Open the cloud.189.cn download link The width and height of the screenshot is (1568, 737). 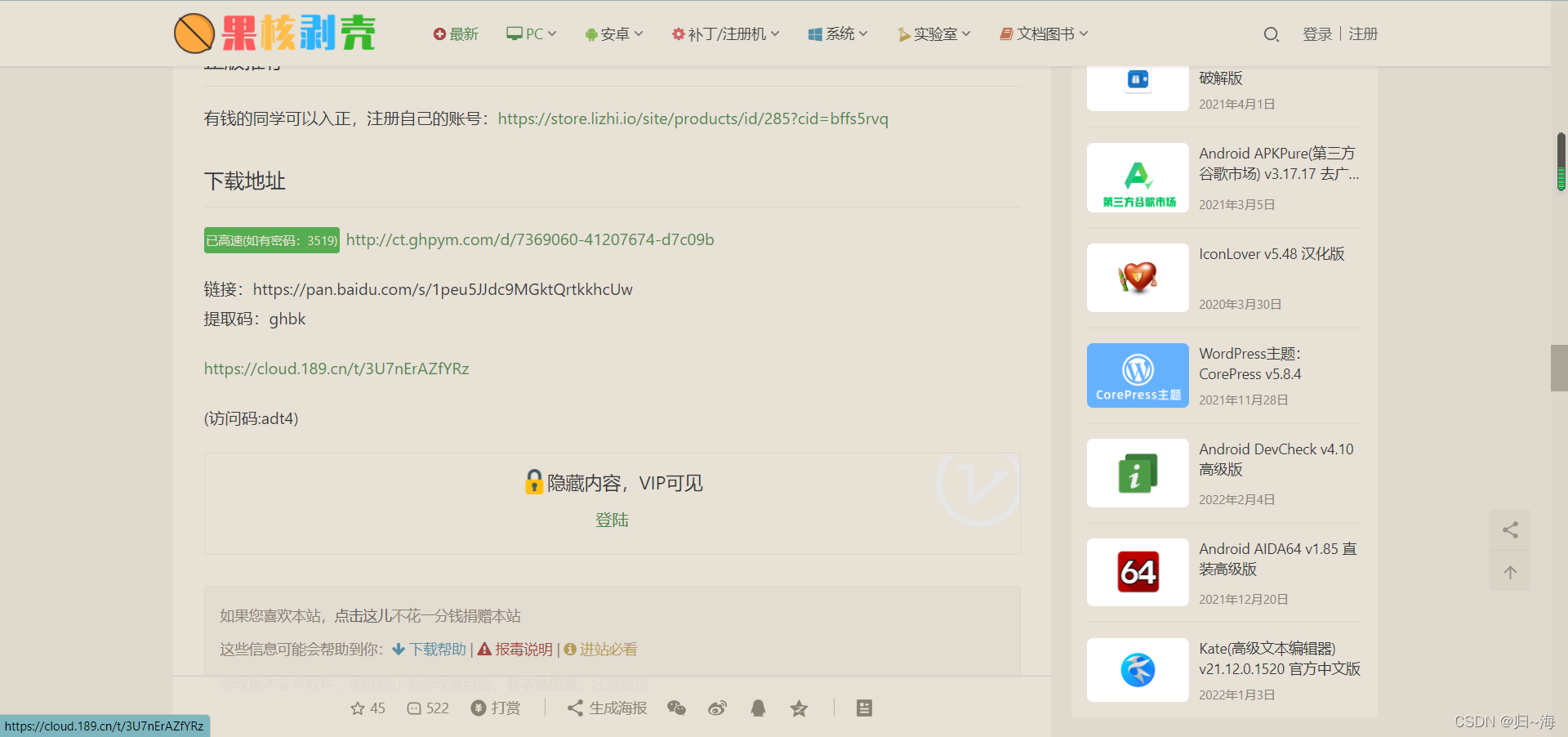[336, 368]
